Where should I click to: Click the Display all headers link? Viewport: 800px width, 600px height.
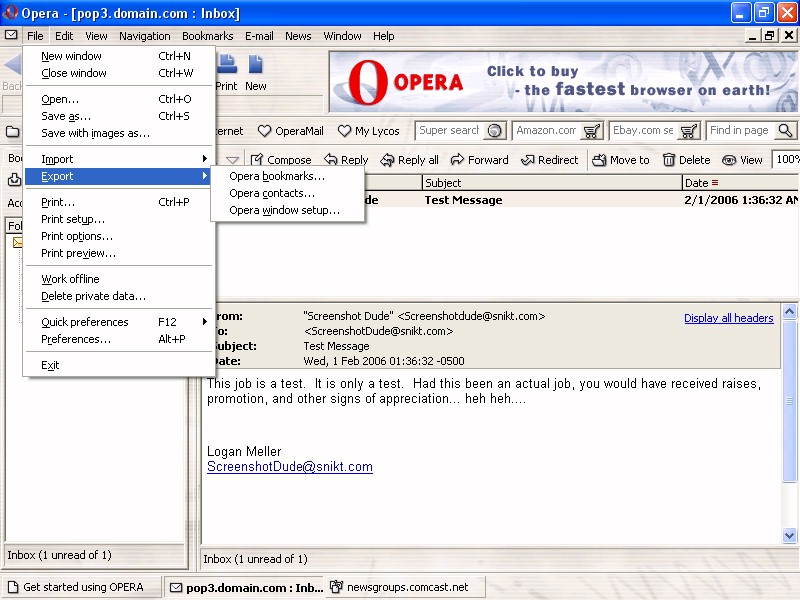click(x=728, y=318)
